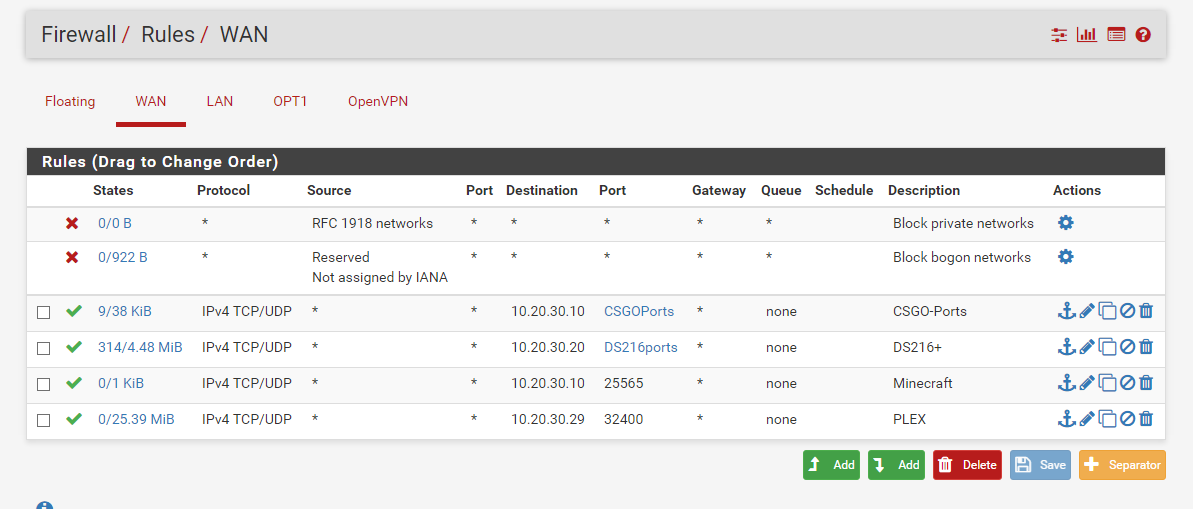The height and width of the screenshot is (509, 1193).
Task: Click the Separator button
Action: (1122, 465)
